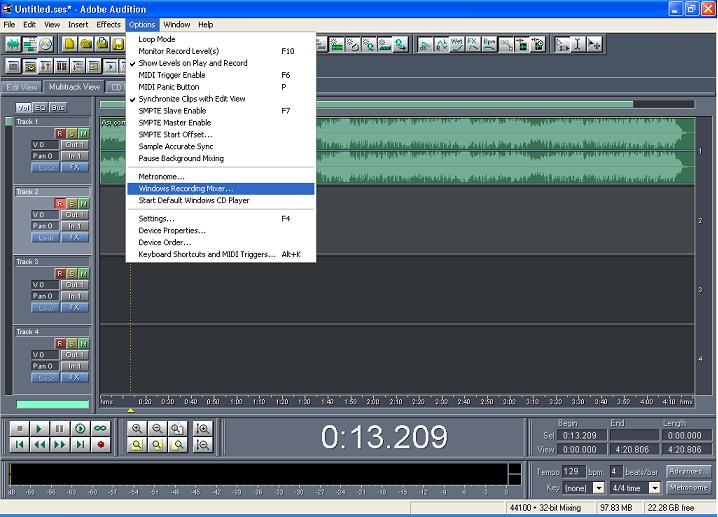Jump to the end with Go to End
This screenshot has width=718, height=517.
click(80, 444)
